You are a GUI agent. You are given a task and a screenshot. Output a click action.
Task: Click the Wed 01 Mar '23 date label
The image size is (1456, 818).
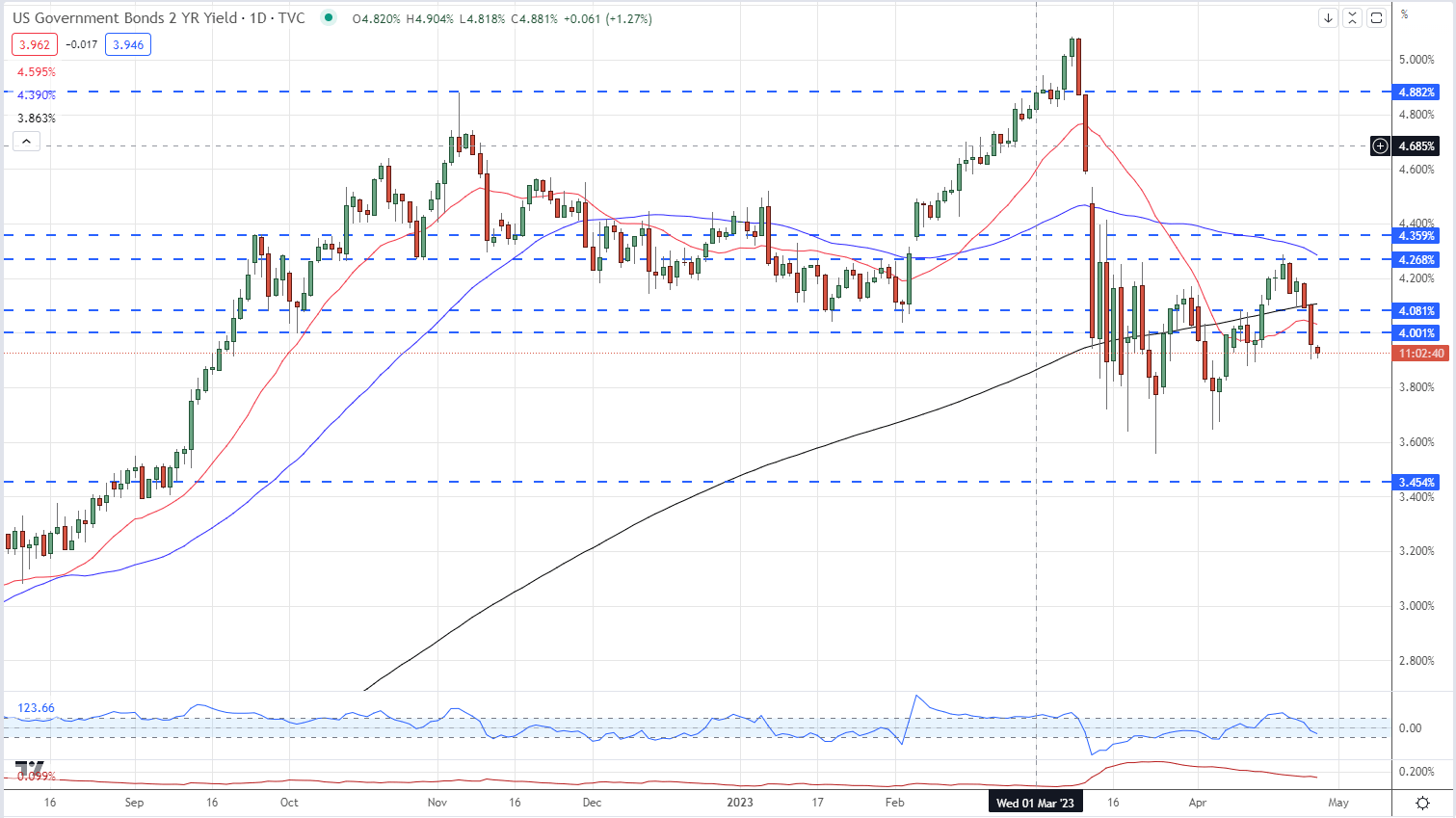tap(1035, 803)
